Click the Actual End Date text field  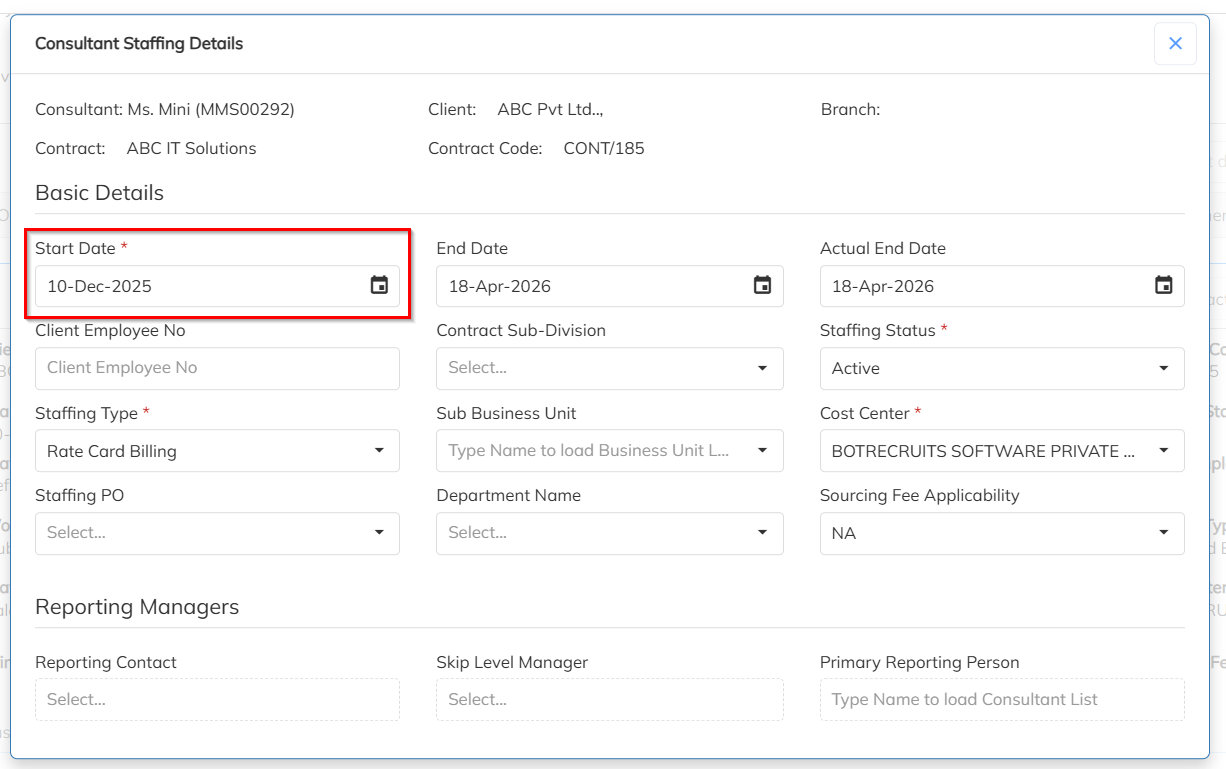coord(980,286)
